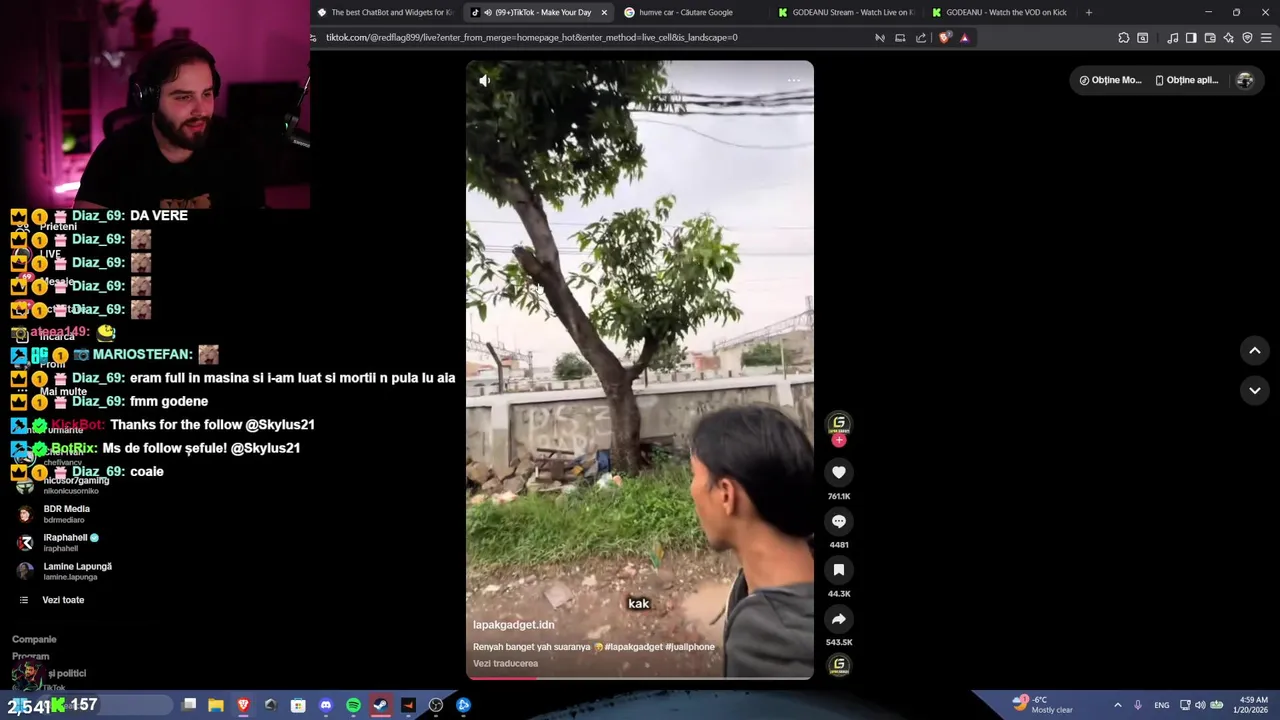Go to previous video with up arrow
This screenshot has width=1280, height=720.
point(1255,350)
